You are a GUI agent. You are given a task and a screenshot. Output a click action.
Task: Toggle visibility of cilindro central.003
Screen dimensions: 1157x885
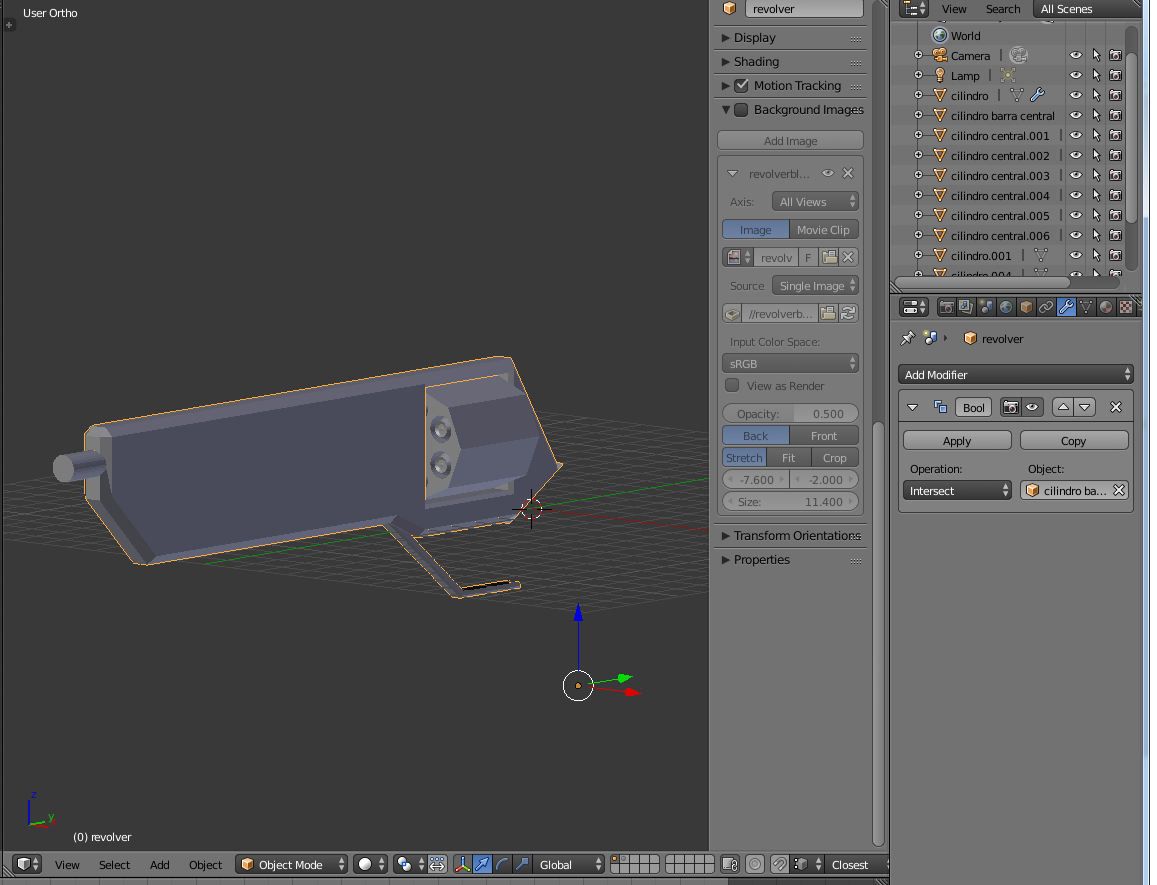pyautogui.click(x=1076, y=175)
